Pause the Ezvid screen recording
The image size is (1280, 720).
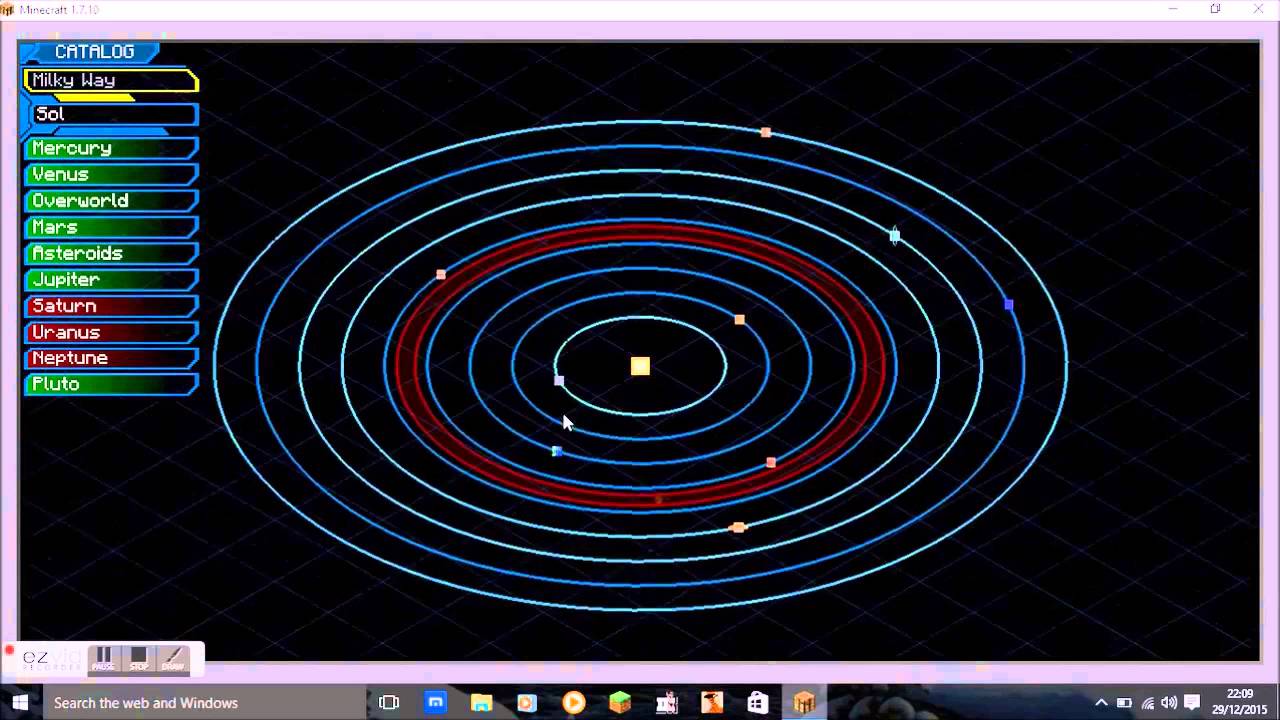coord(103,658)
